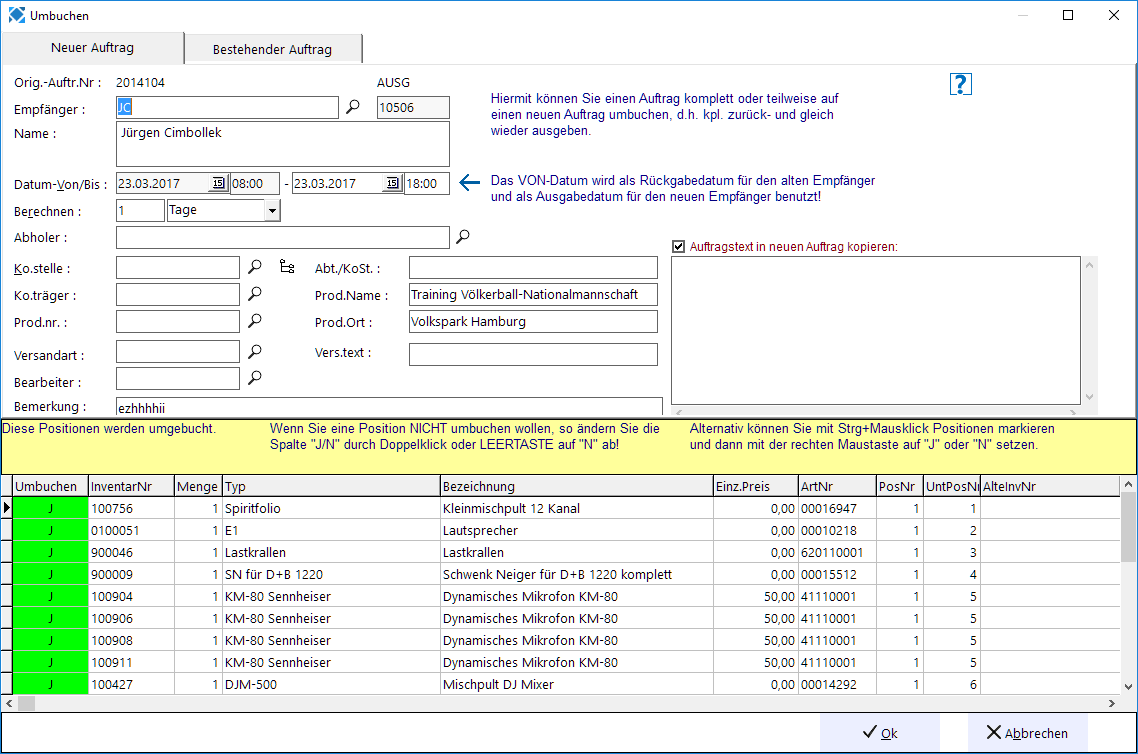Confirm with the Ok button

[x=880, y=732]
